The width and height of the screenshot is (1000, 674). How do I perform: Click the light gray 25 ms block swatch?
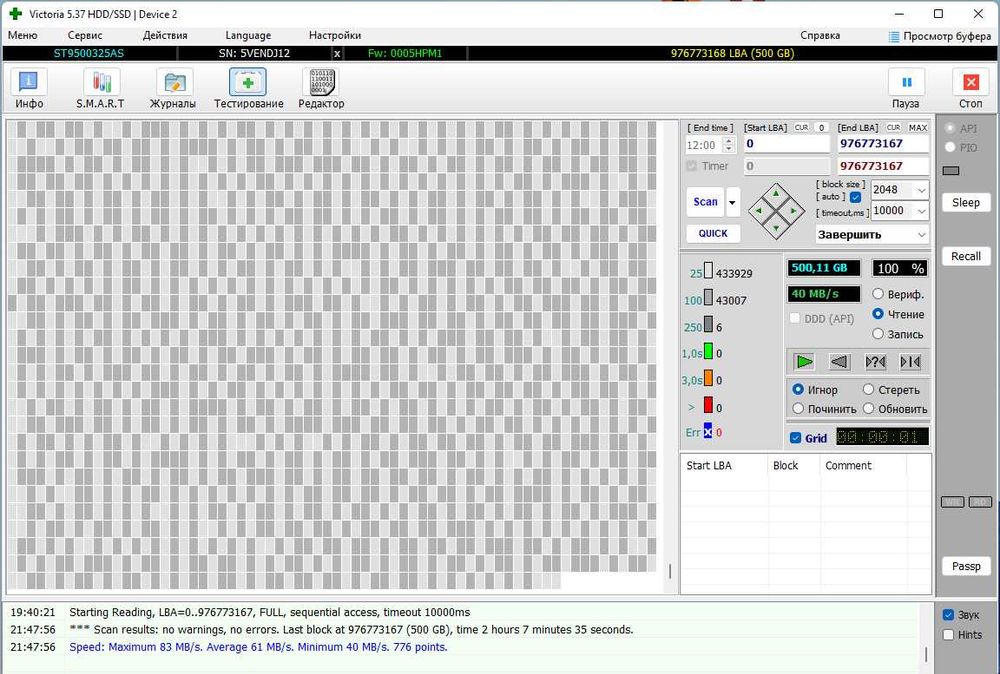pyautogui.click(x=708, y=271)
